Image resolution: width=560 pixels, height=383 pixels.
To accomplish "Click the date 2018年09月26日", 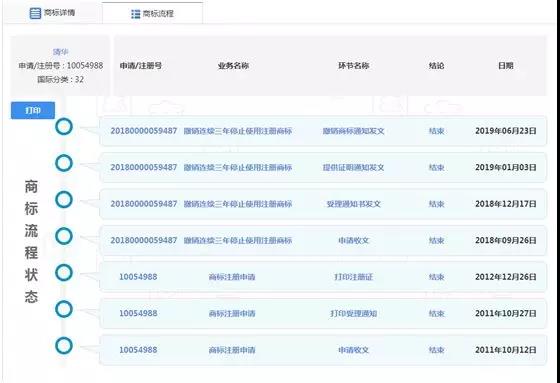I will (x=506, y=240).
